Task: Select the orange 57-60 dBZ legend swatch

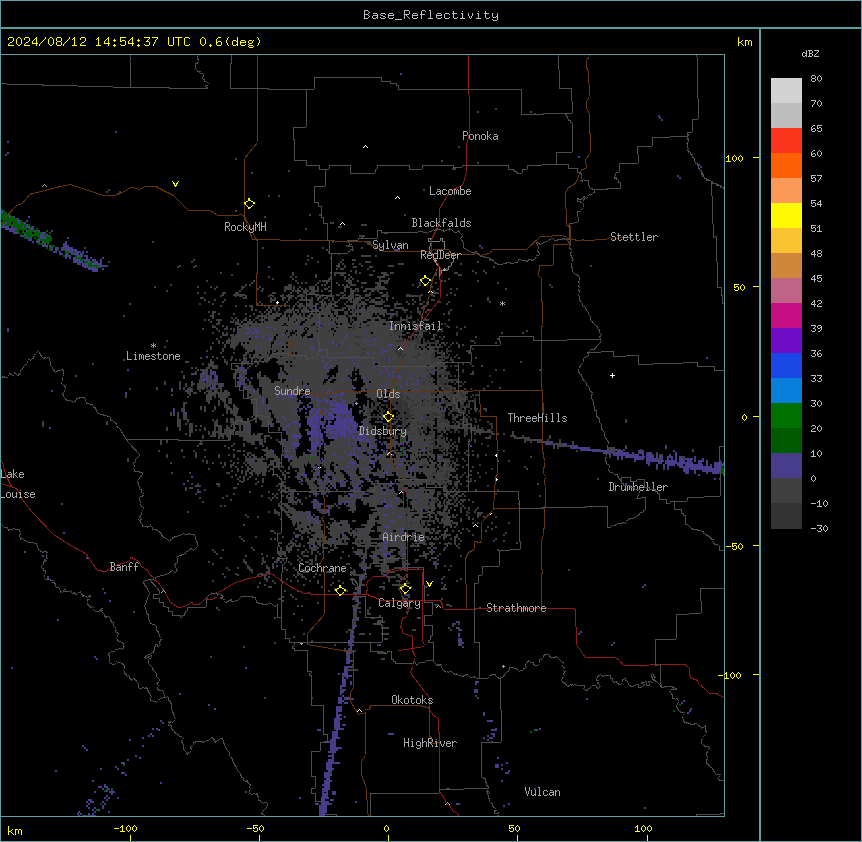Action: (x=786, y=166)
